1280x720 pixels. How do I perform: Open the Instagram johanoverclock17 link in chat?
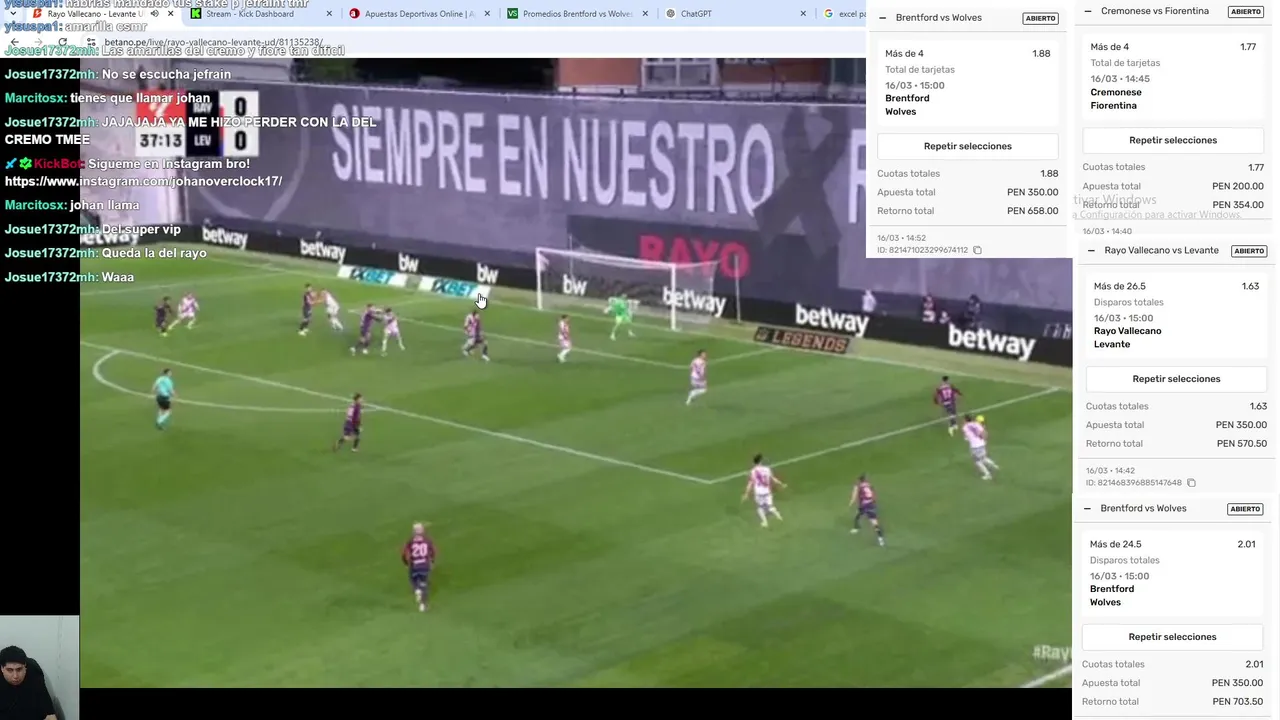click(143, 181)
